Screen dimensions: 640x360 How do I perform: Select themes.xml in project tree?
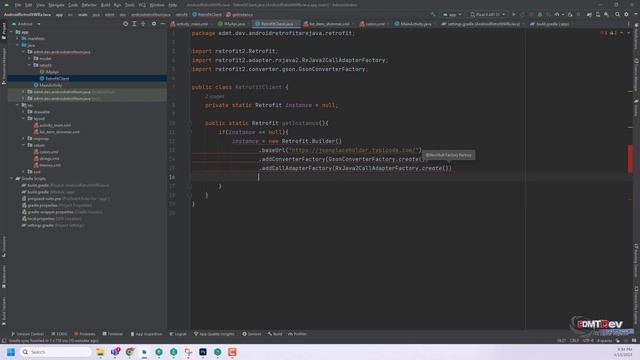[x=47, y=165]
